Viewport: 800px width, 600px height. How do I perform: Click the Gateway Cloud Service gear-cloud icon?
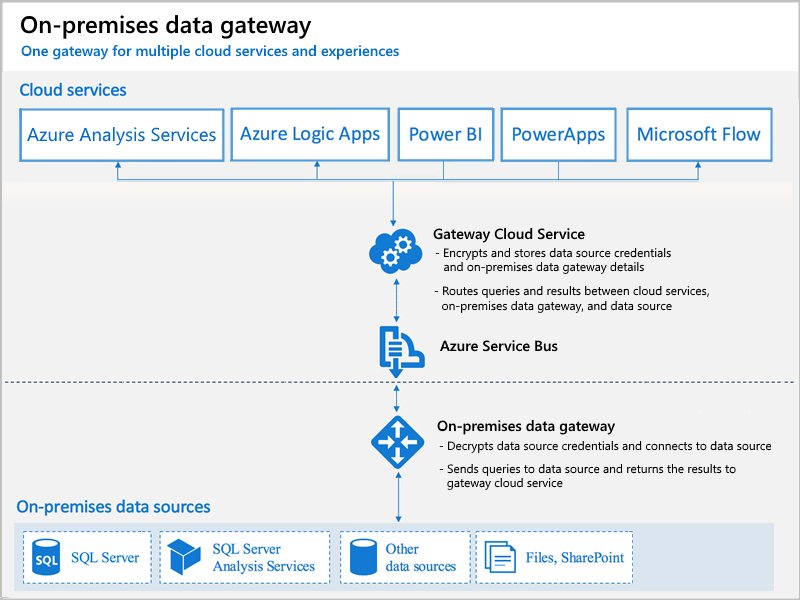tap(396, 249)
